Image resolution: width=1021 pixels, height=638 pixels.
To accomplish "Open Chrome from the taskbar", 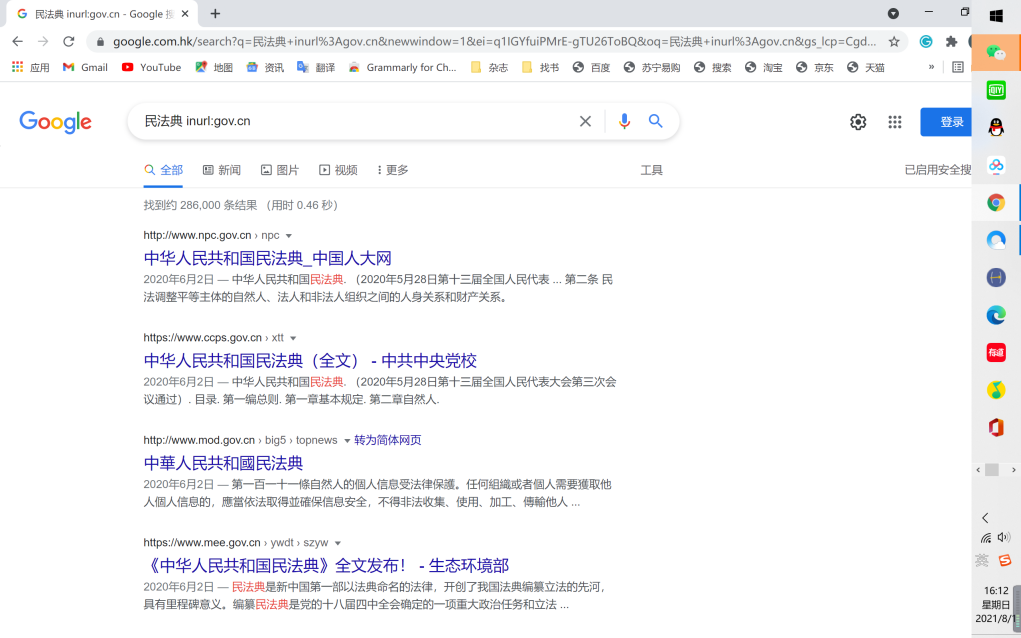I will tap(996, 202).
